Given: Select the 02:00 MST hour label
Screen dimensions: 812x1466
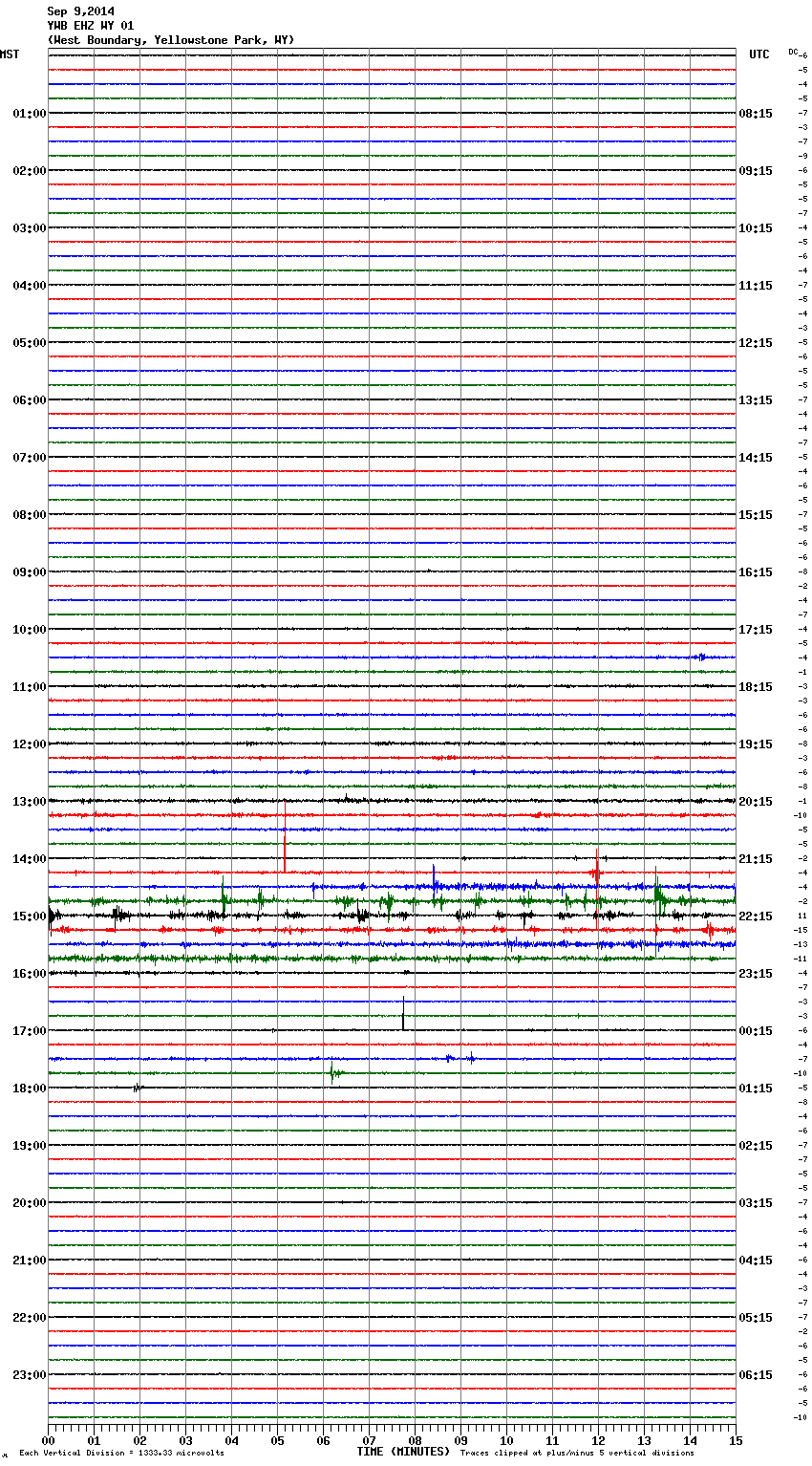Looking at the screenshot, I should click(x=30, y=171).
